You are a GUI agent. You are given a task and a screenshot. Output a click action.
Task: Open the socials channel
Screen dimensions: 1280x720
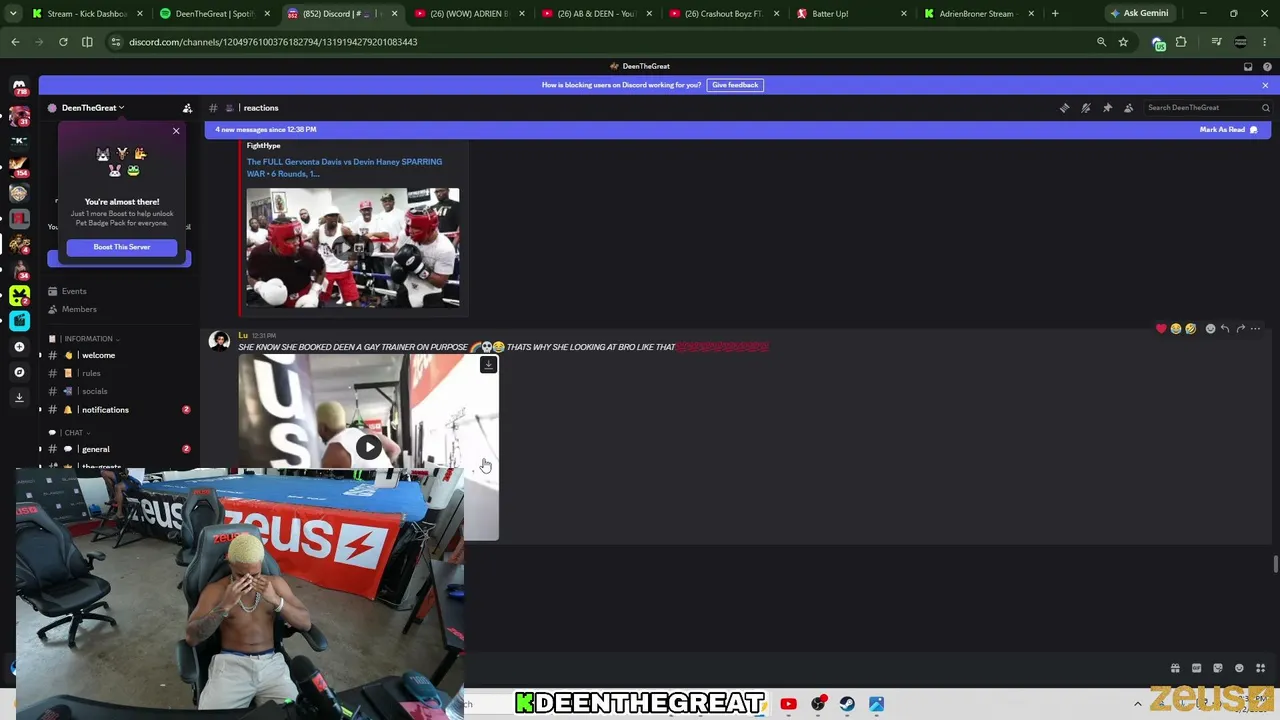pos(120,392)
